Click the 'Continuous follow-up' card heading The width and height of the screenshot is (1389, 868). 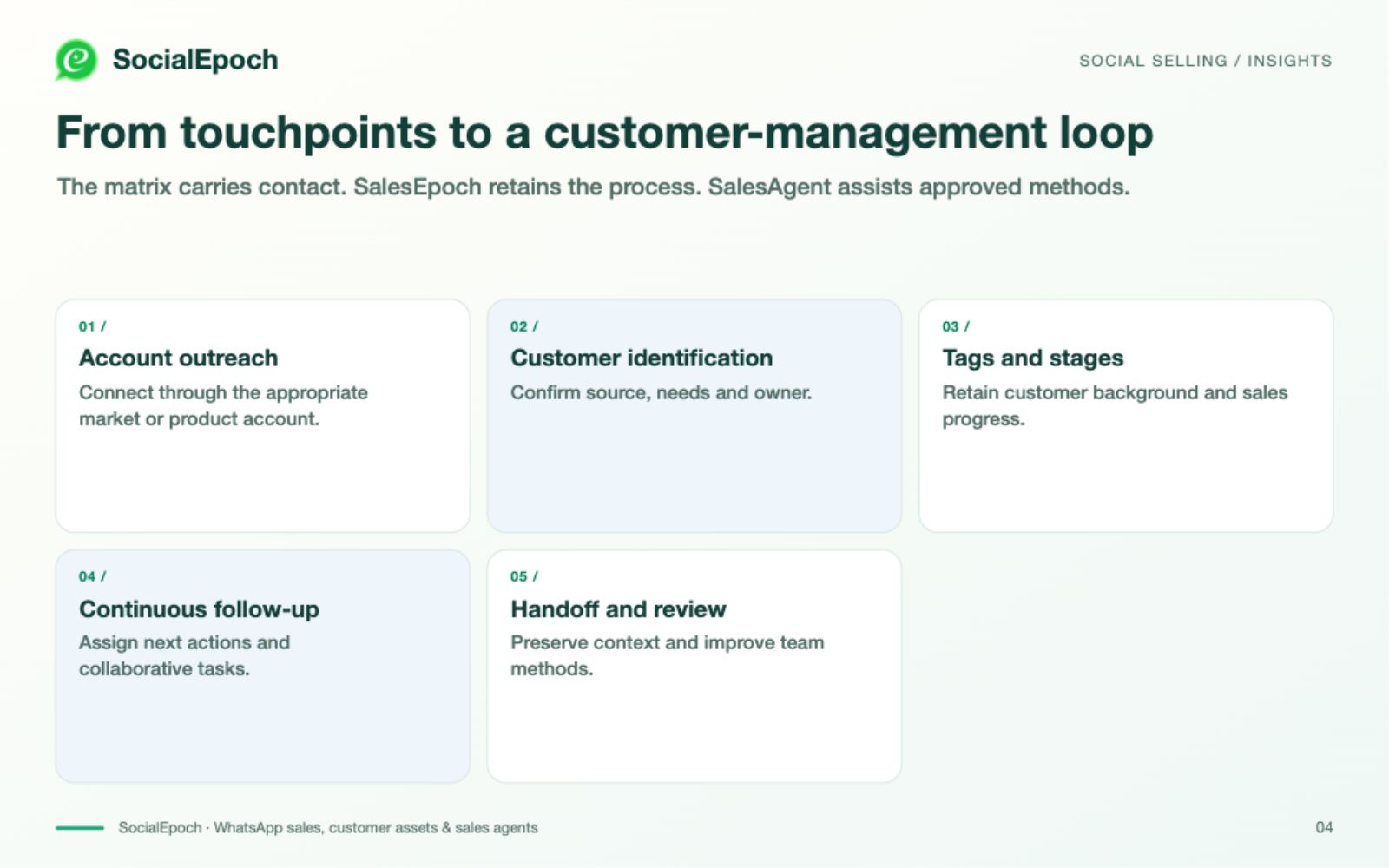199,609
